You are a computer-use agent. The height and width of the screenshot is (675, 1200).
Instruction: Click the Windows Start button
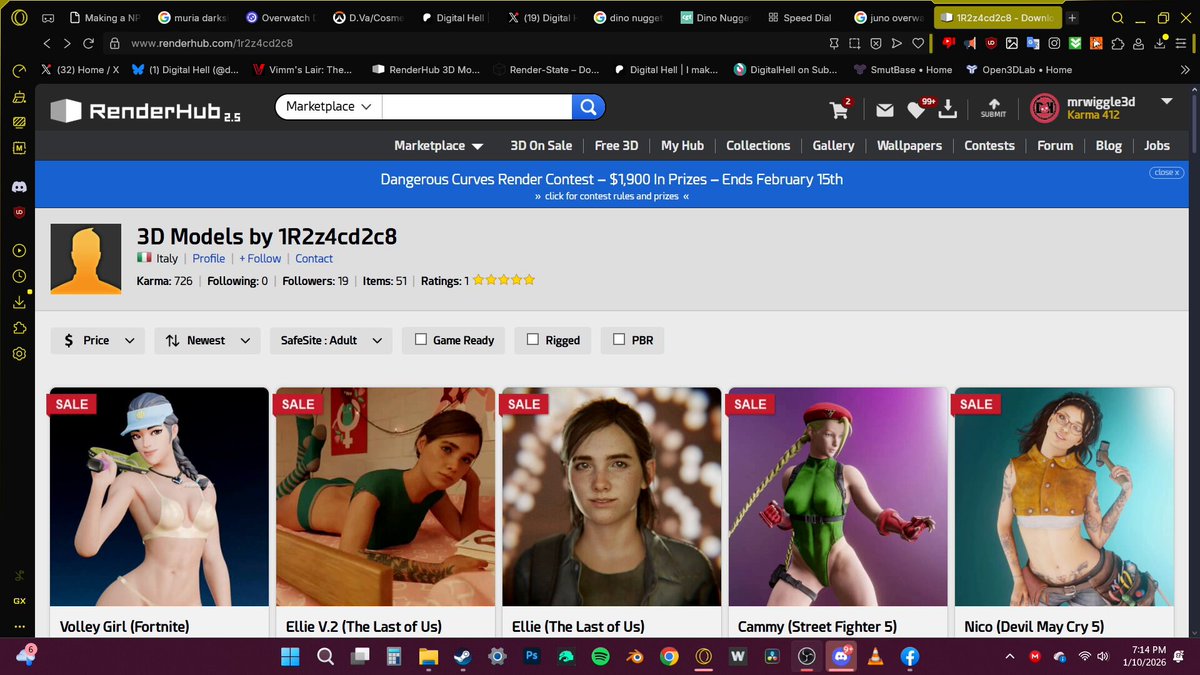290,657
